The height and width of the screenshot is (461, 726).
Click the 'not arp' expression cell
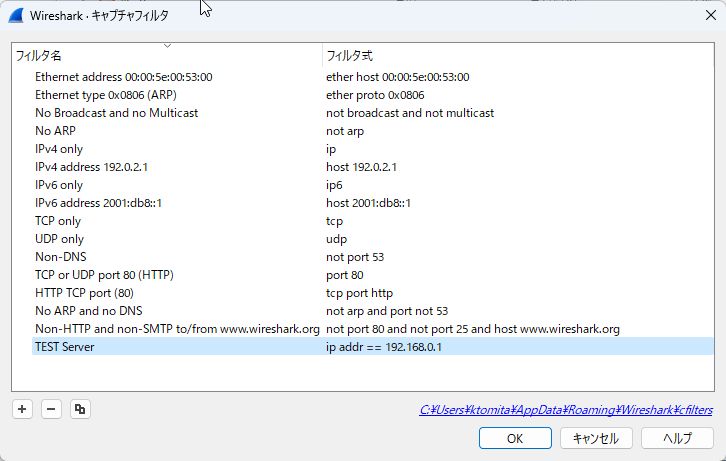coord(345,131)
